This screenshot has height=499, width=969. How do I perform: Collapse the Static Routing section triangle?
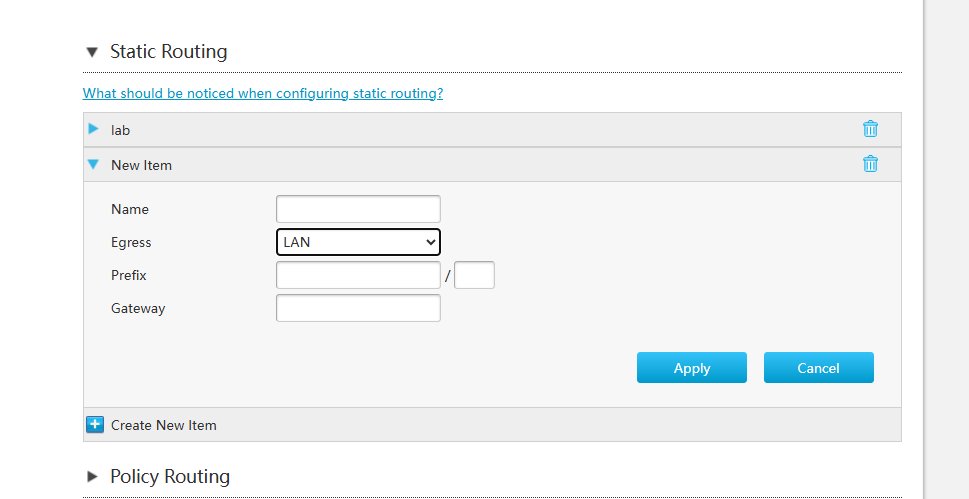92,52
